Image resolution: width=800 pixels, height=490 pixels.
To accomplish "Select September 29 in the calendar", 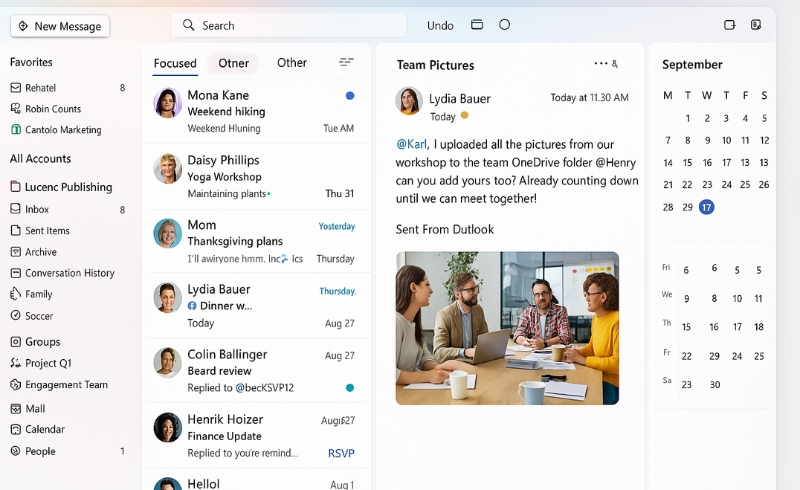I will 688,207.
